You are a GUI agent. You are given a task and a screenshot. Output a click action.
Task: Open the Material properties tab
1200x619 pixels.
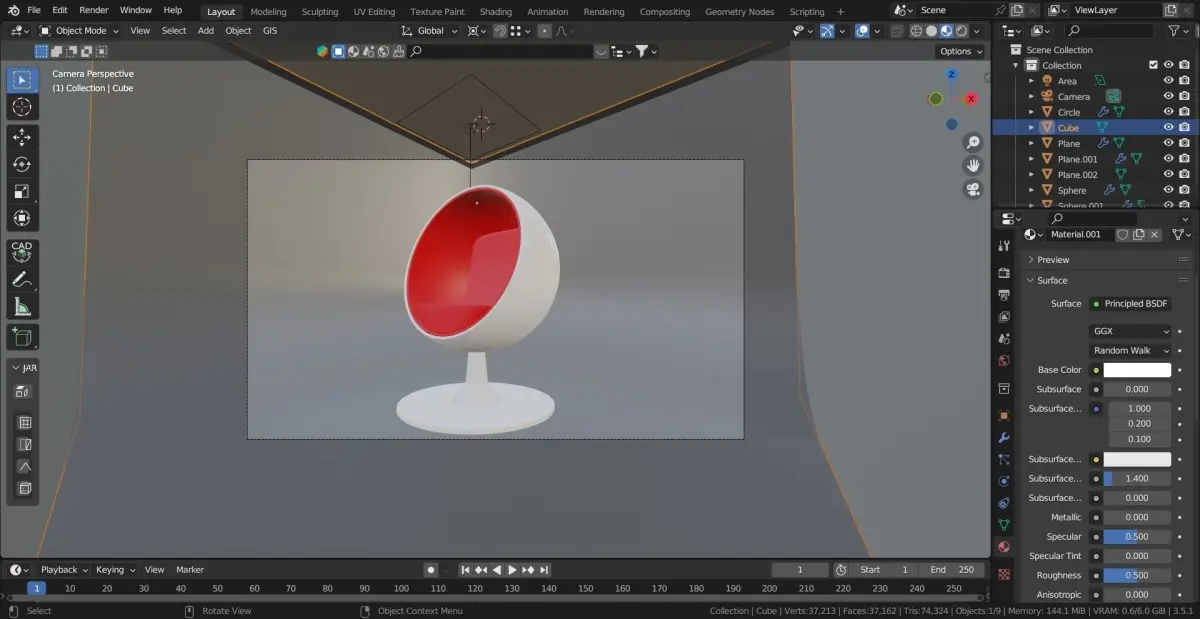(x=1004, y=547)
